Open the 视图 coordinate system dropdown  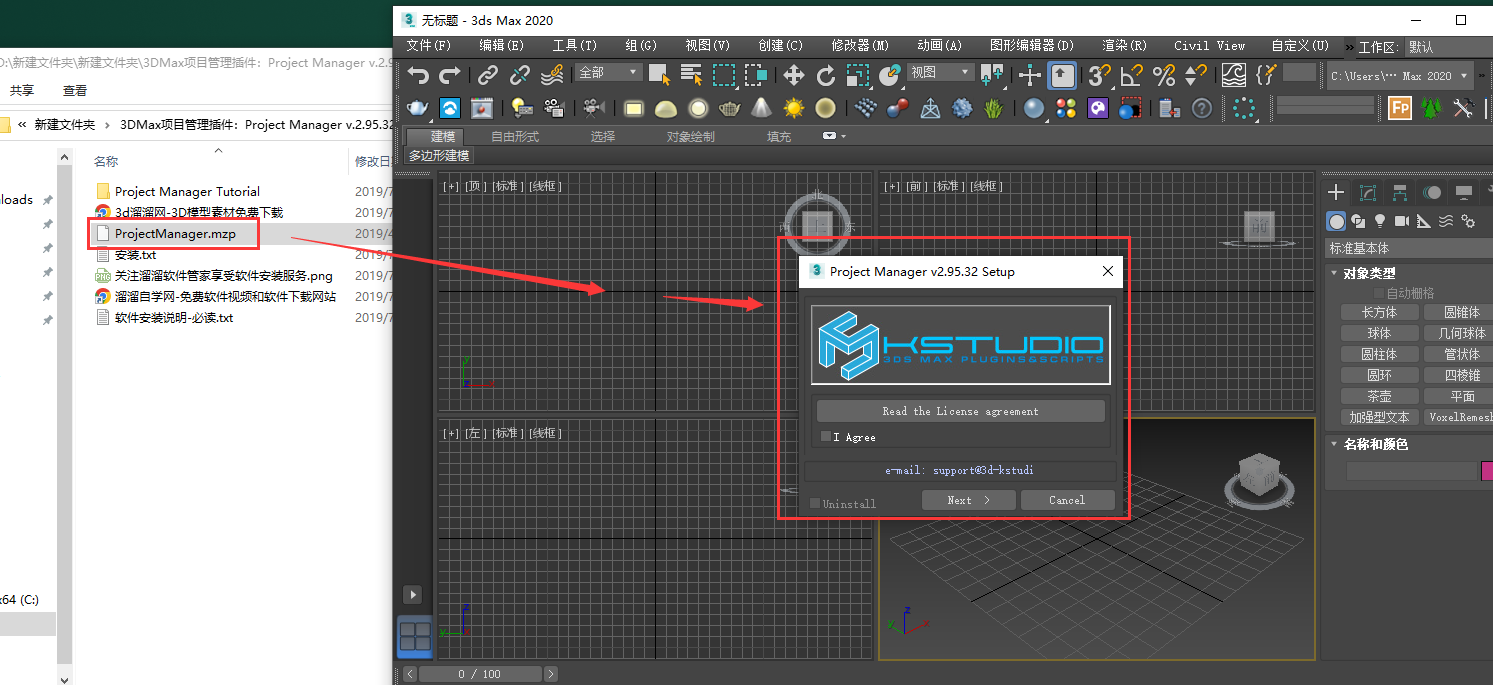tap(940, 72)
